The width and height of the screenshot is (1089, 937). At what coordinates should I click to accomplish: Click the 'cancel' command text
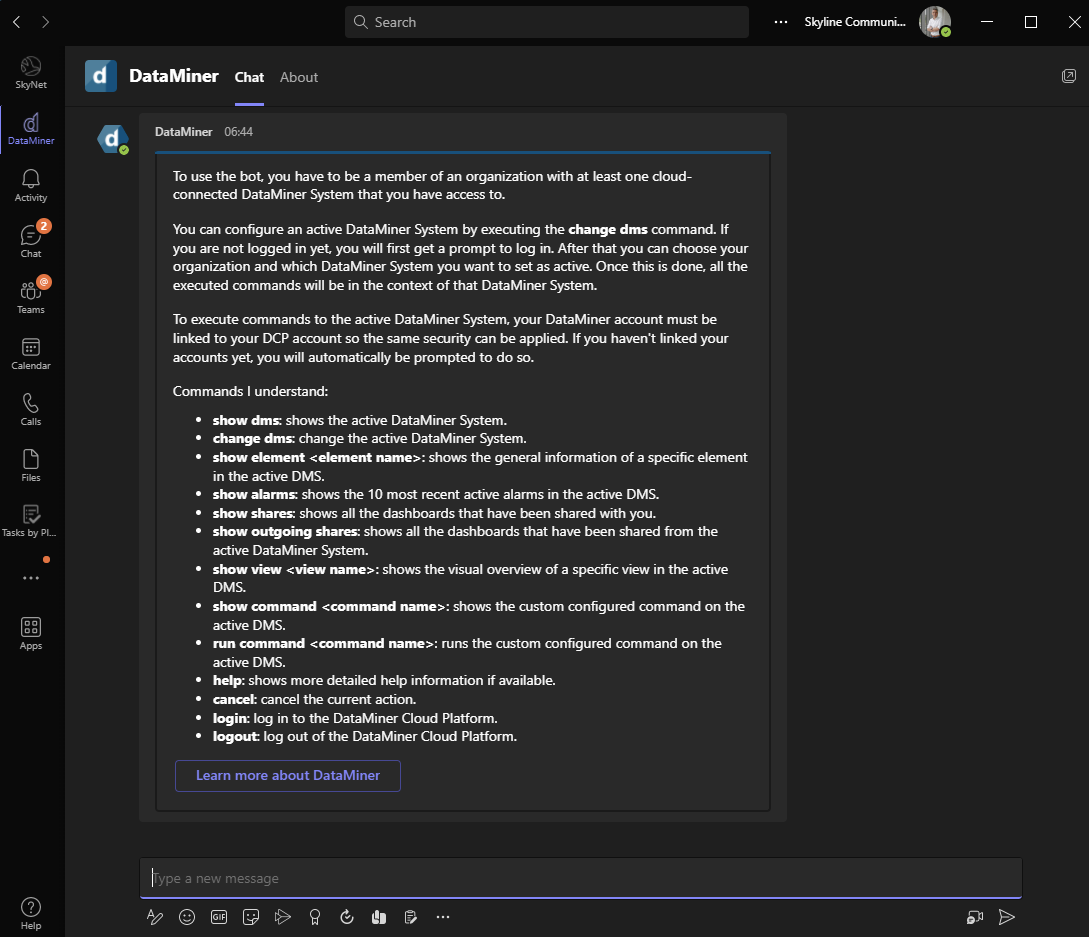tap(234, 699)
